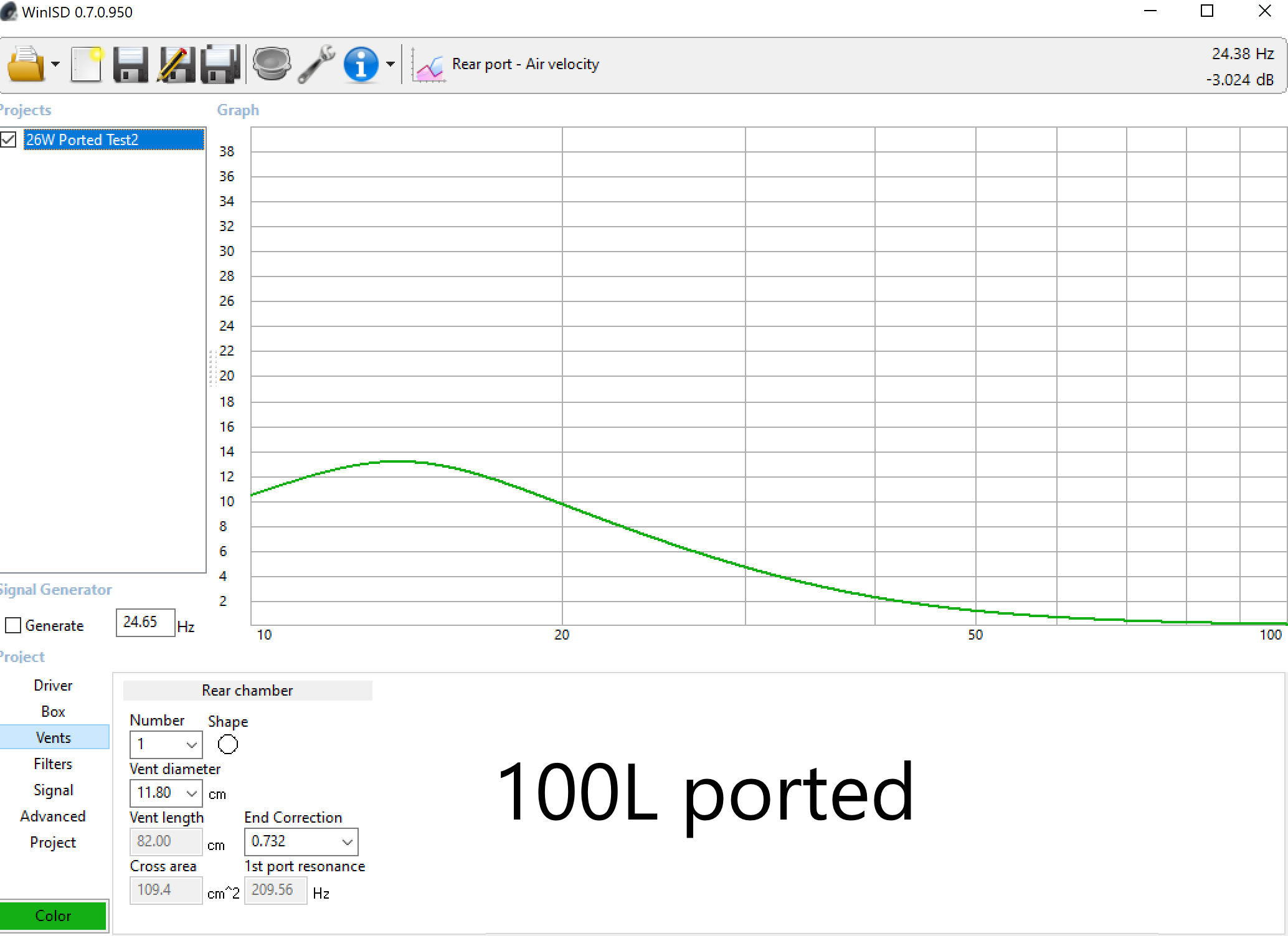Click the Vent length field
The width and height of the screenshot is (1288, 936).
166,841
